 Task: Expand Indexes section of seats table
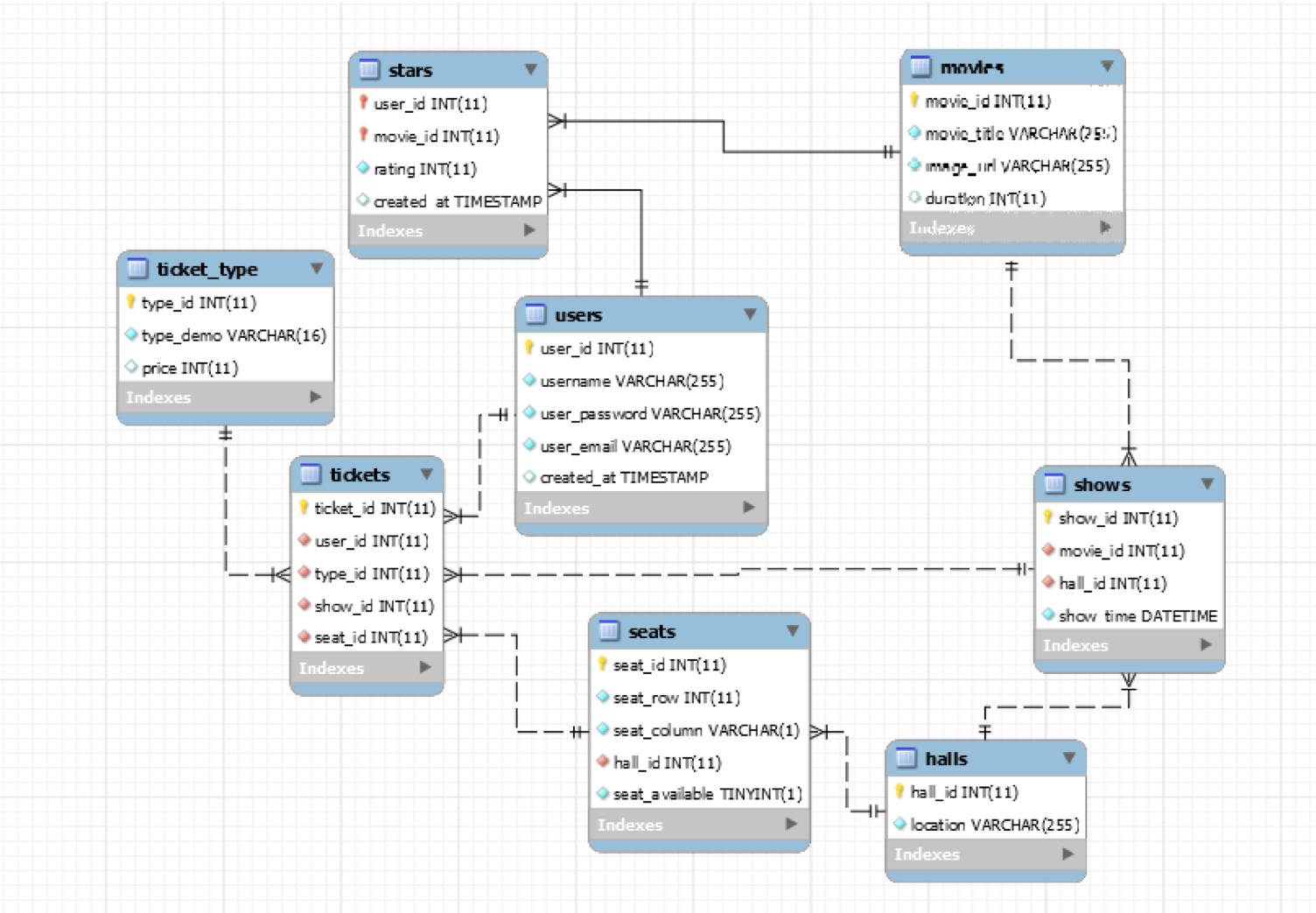click(791, 824)
